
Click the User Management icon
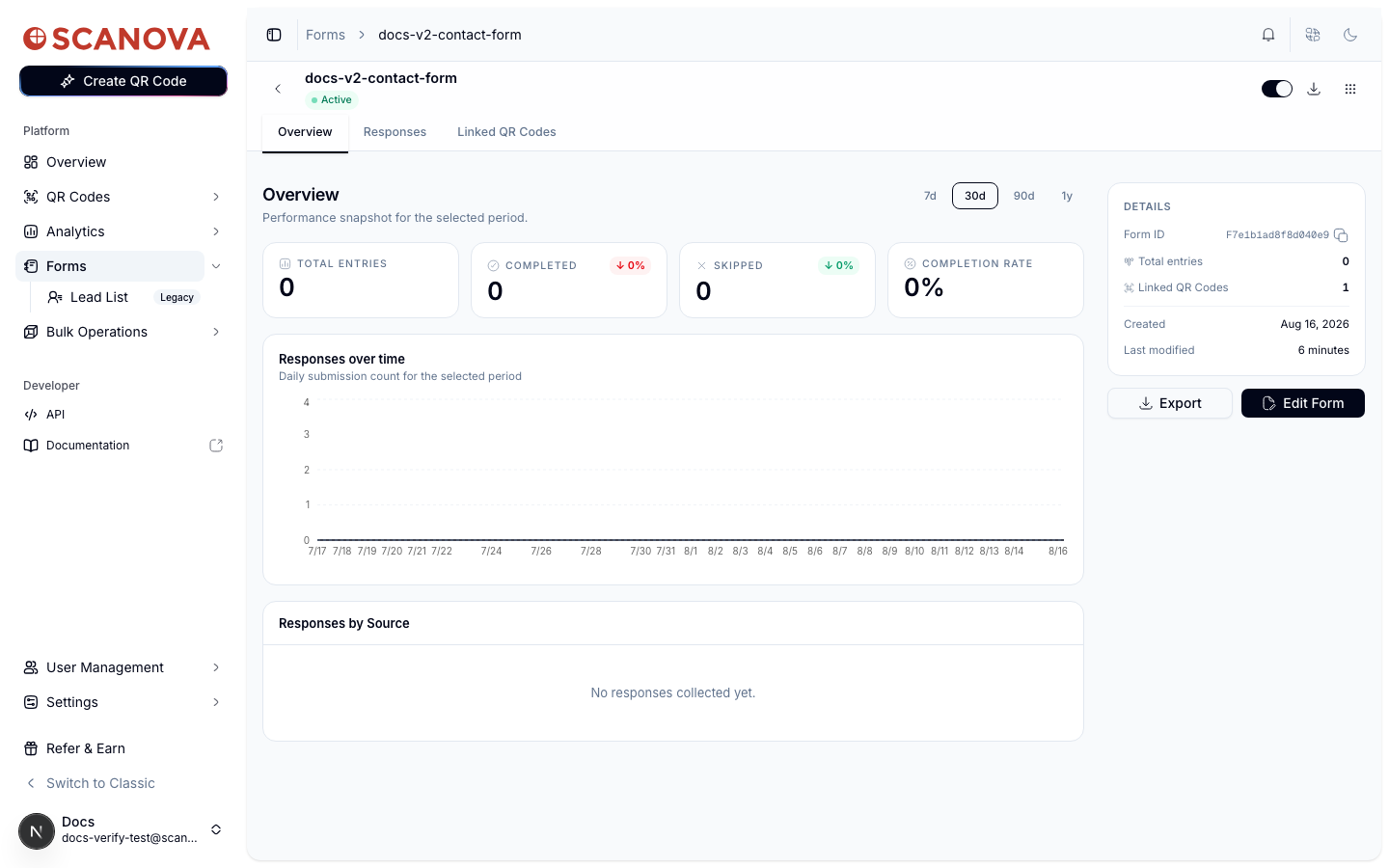(x=31, y=667)
